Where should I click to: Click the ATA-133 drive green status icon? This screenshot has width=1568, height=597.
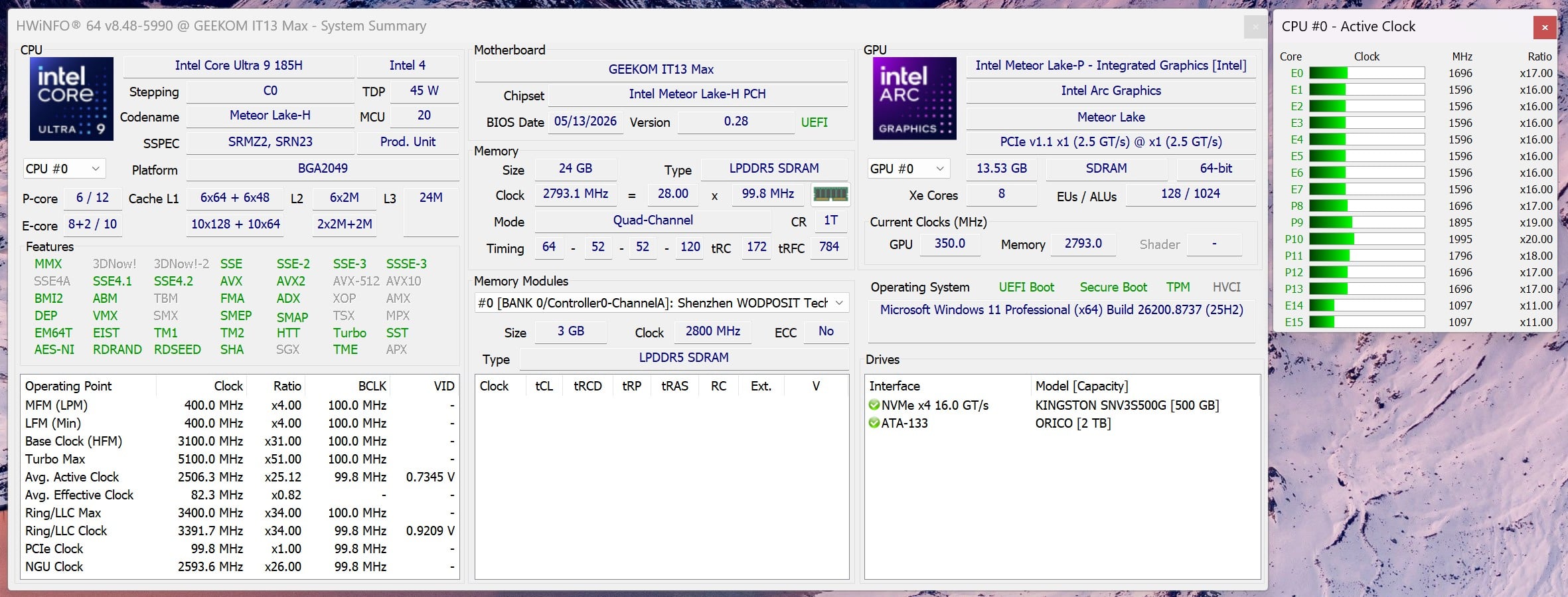point(874,423)
